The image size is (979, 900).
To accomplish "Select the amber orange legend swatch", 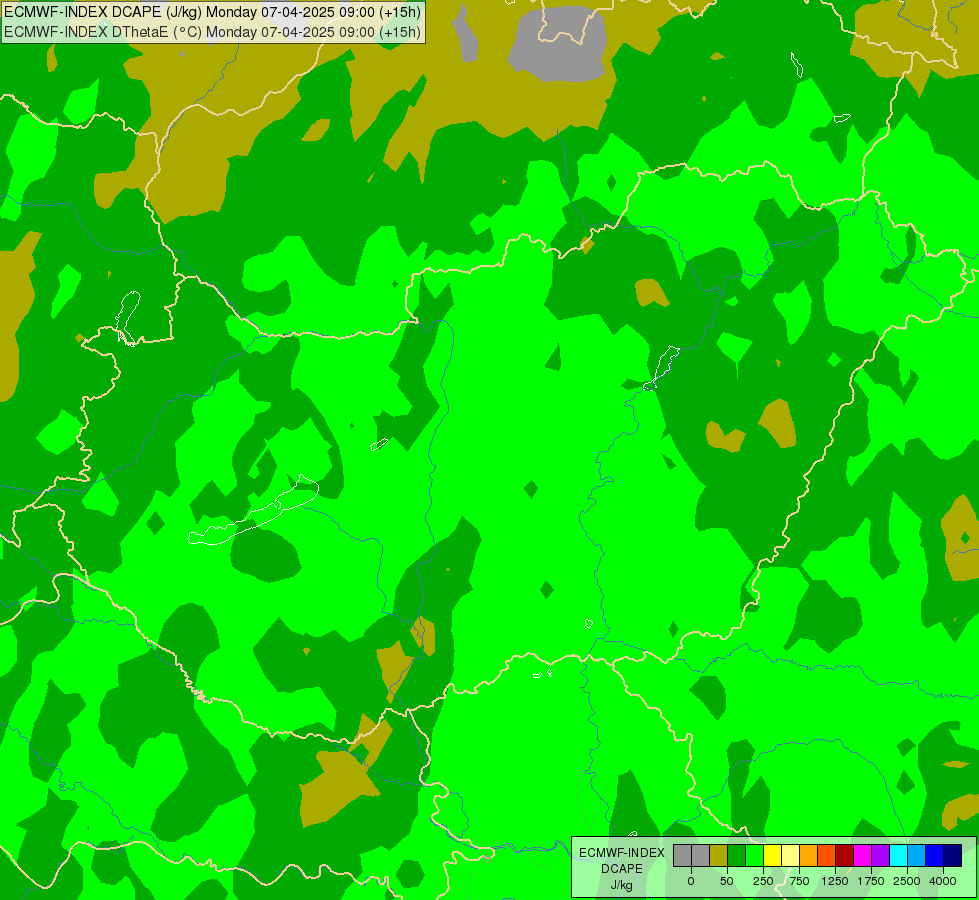I will (809, 856).
